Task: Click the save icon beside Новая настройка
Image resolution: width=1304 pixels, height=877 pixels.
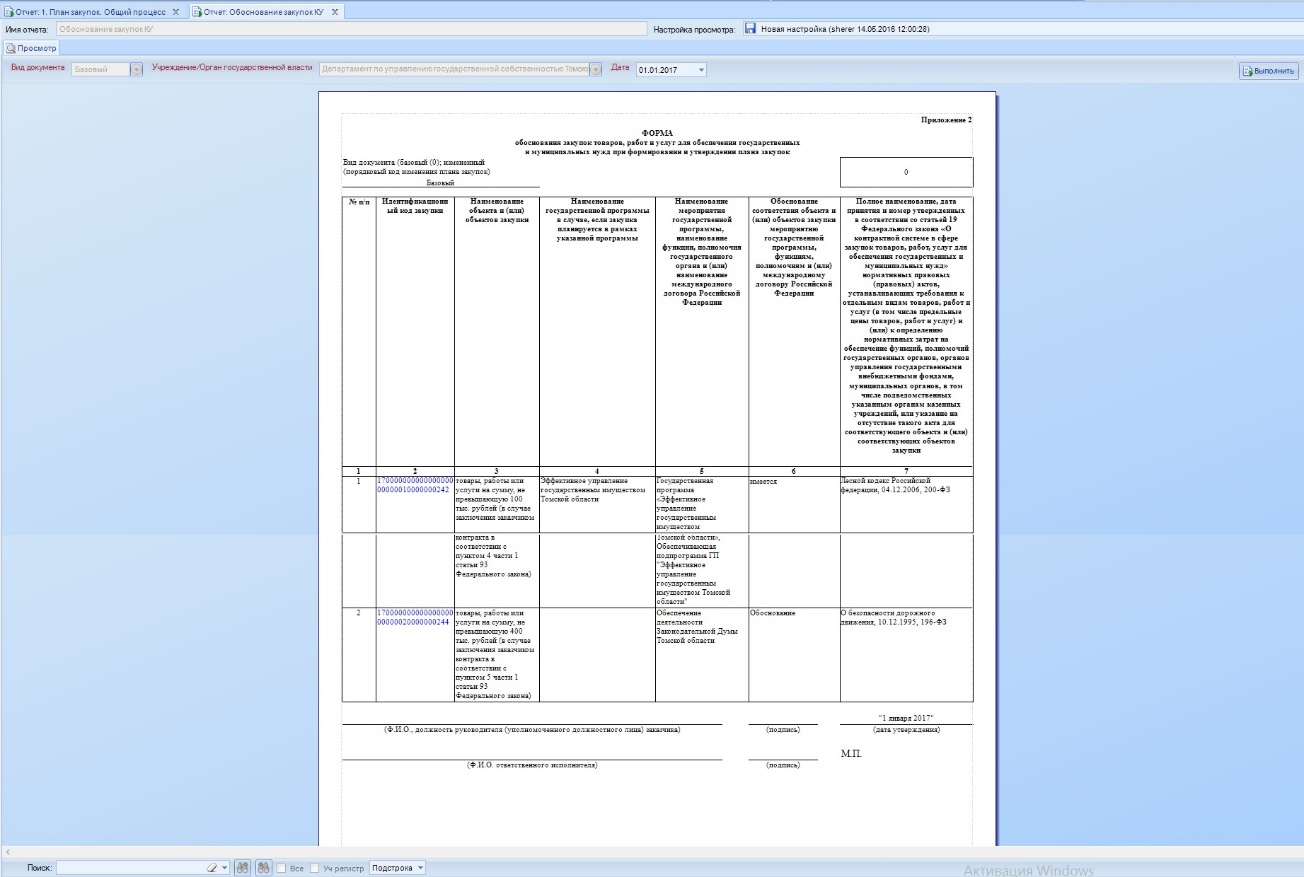Action: pos(750,30)
